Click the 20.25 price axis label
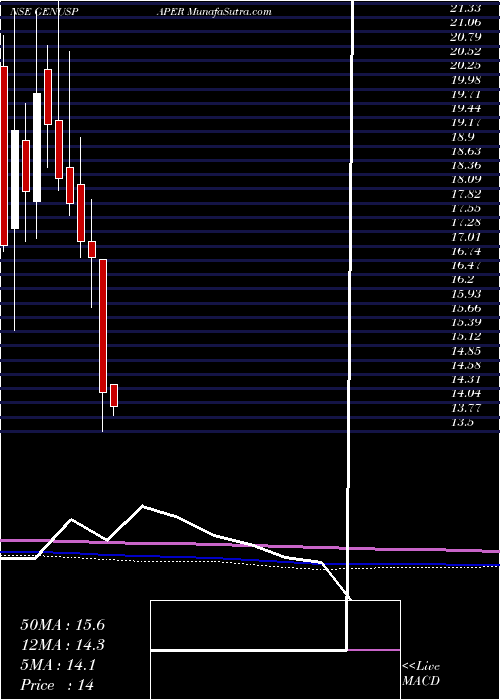This screenshot has height=700, width=500. pos(465,65)
